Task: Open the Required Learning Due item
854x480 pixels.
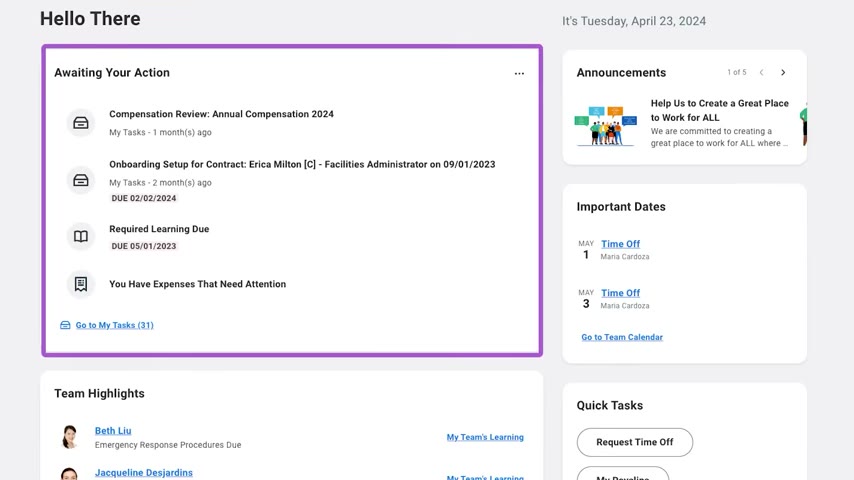Action: (159, 229)
